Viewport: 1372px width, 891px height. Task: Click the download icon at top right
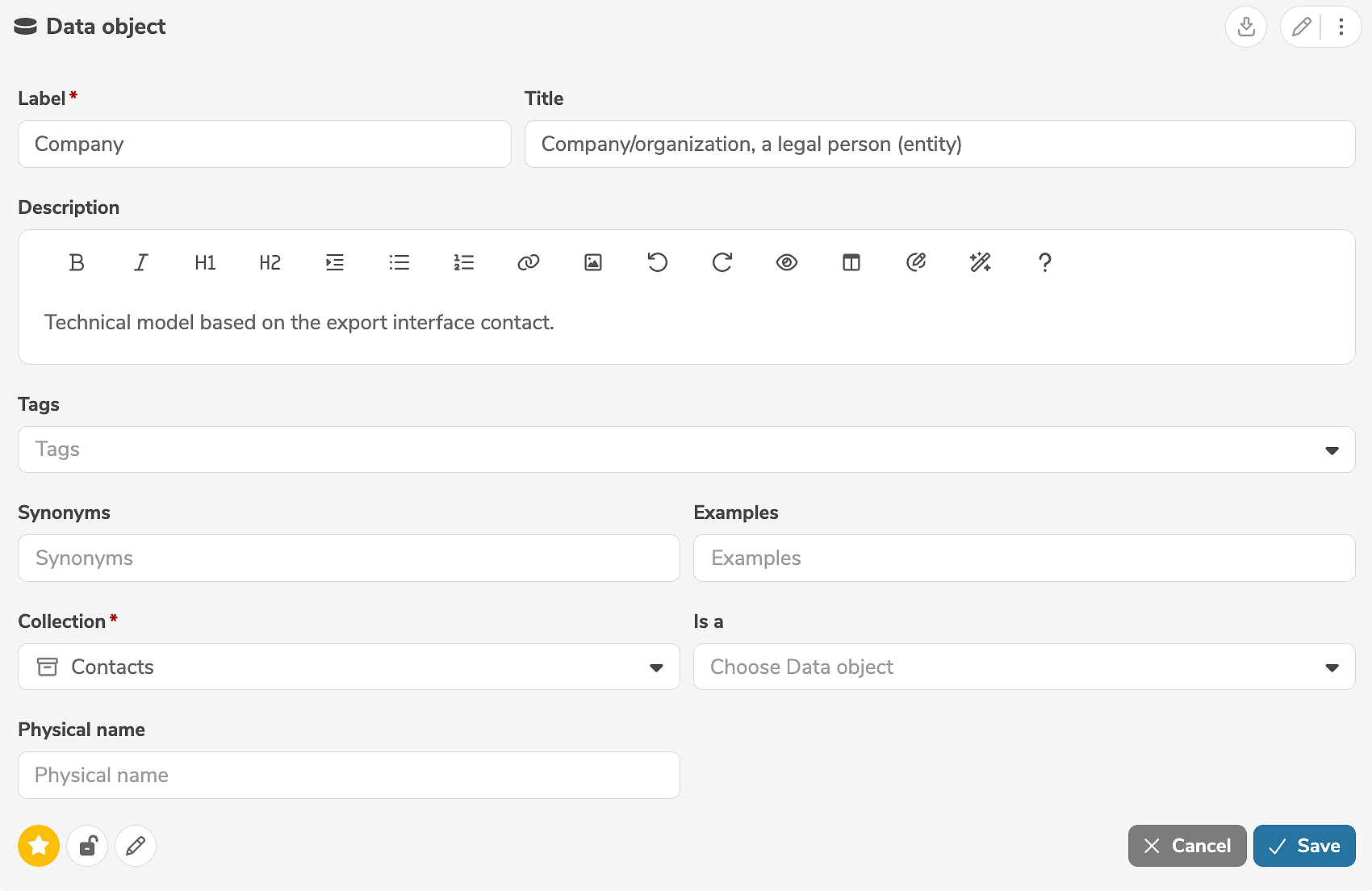[x=1246, y=27]
